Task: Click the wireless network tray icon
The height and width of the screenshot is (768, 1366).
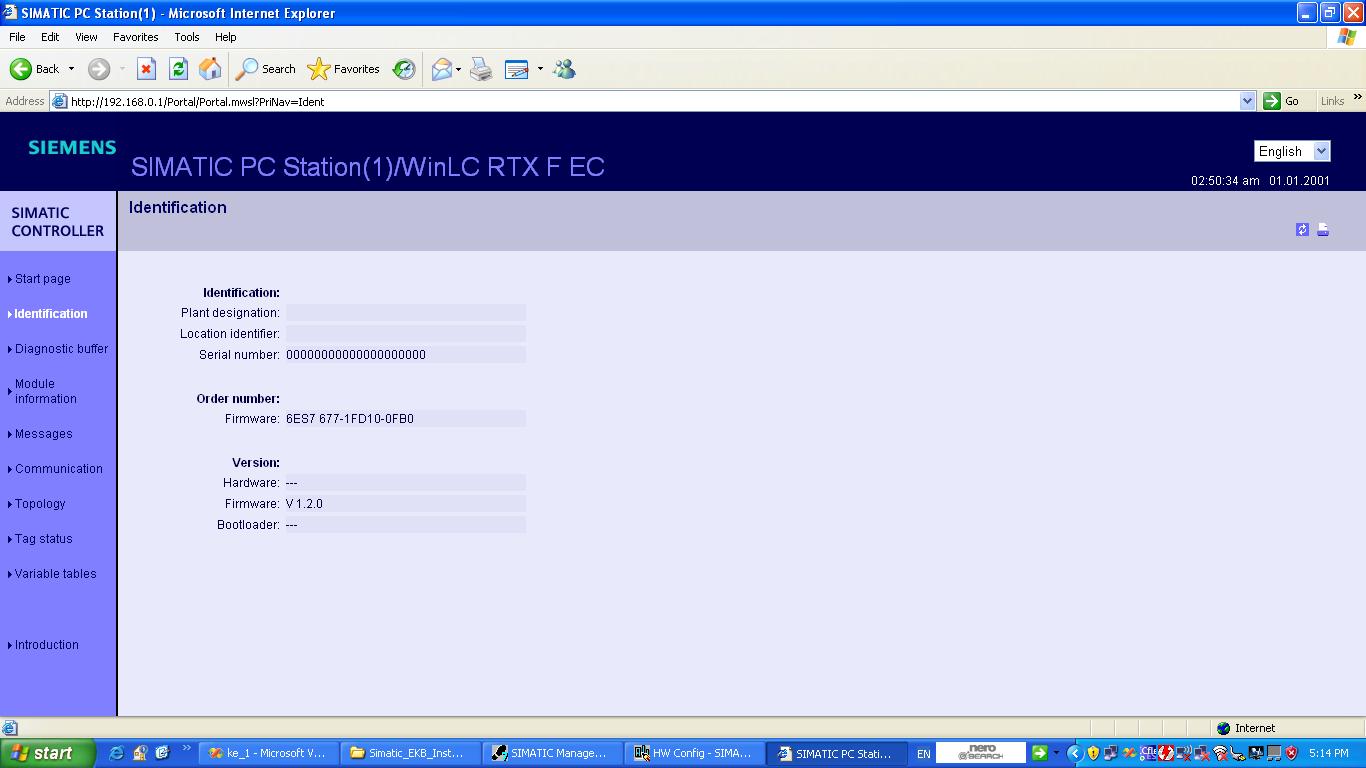Action: pos(1220,753)
